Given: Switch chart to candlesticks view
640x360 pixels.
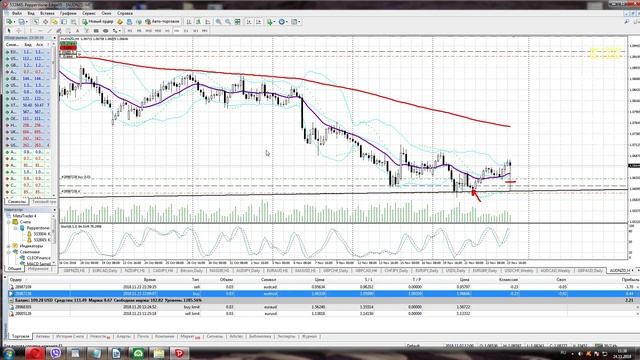Looking at the screenshot, I should [x=198, y=22].
